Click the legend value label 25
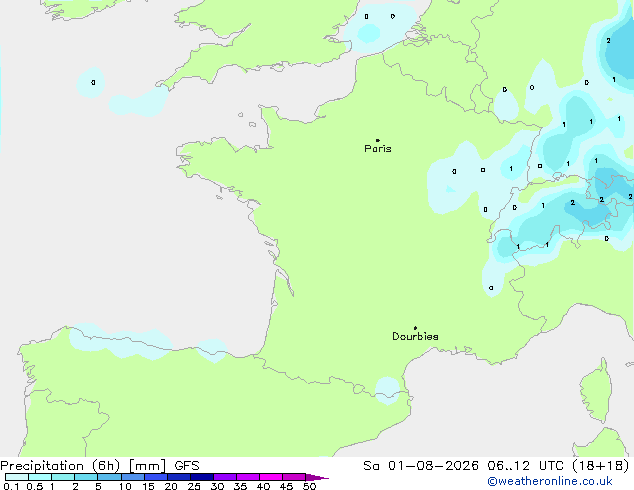Viewport: 634px width, 490px height. click(x=194, y=486)
